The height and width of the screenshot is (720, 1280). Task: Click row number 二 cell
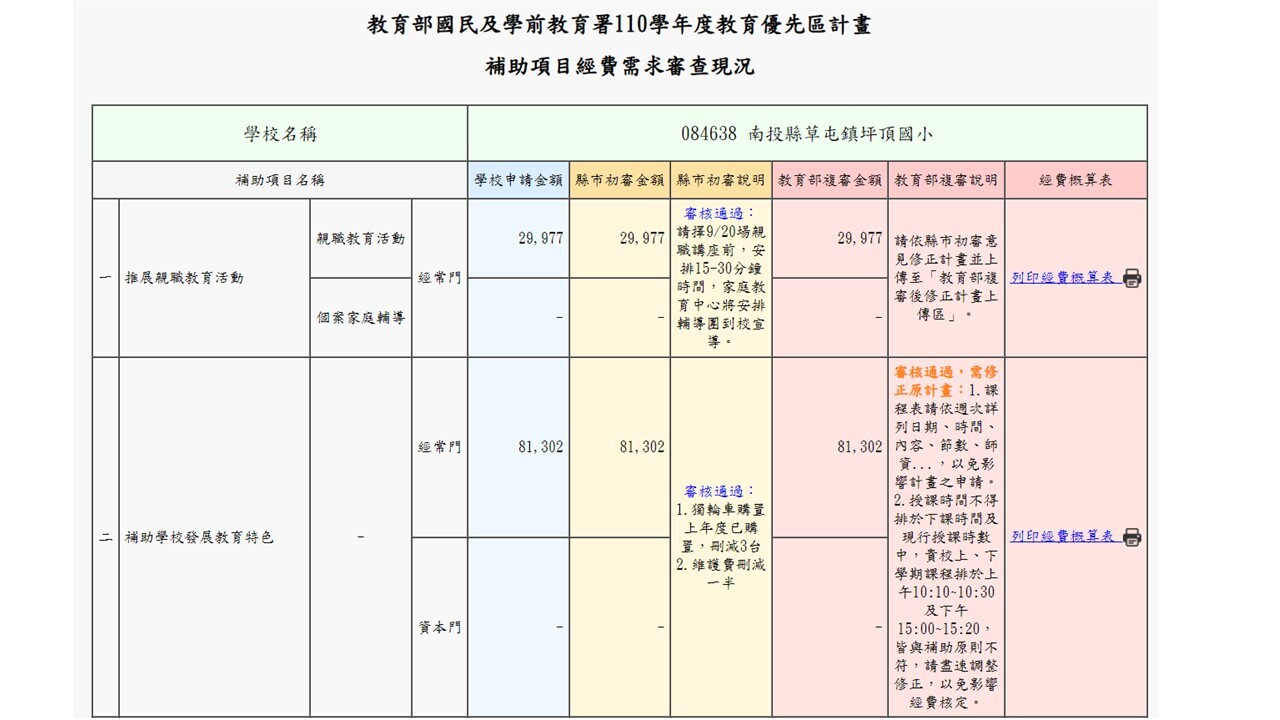click(105, 537)
